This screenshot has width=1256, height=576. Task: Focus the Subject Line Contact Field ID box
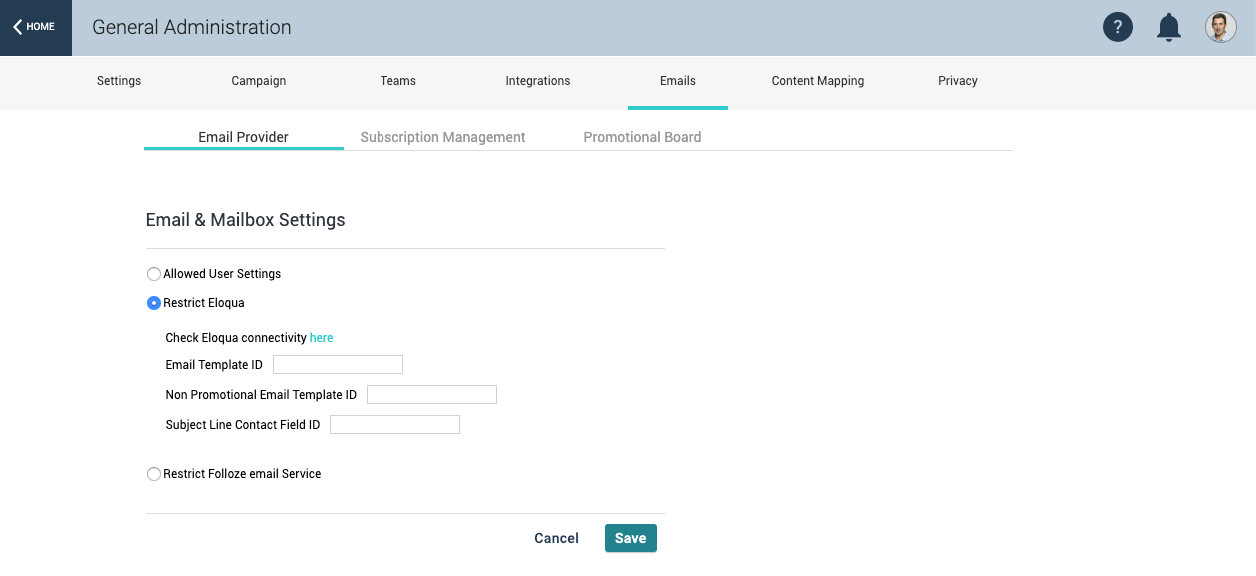coord(394,424)
